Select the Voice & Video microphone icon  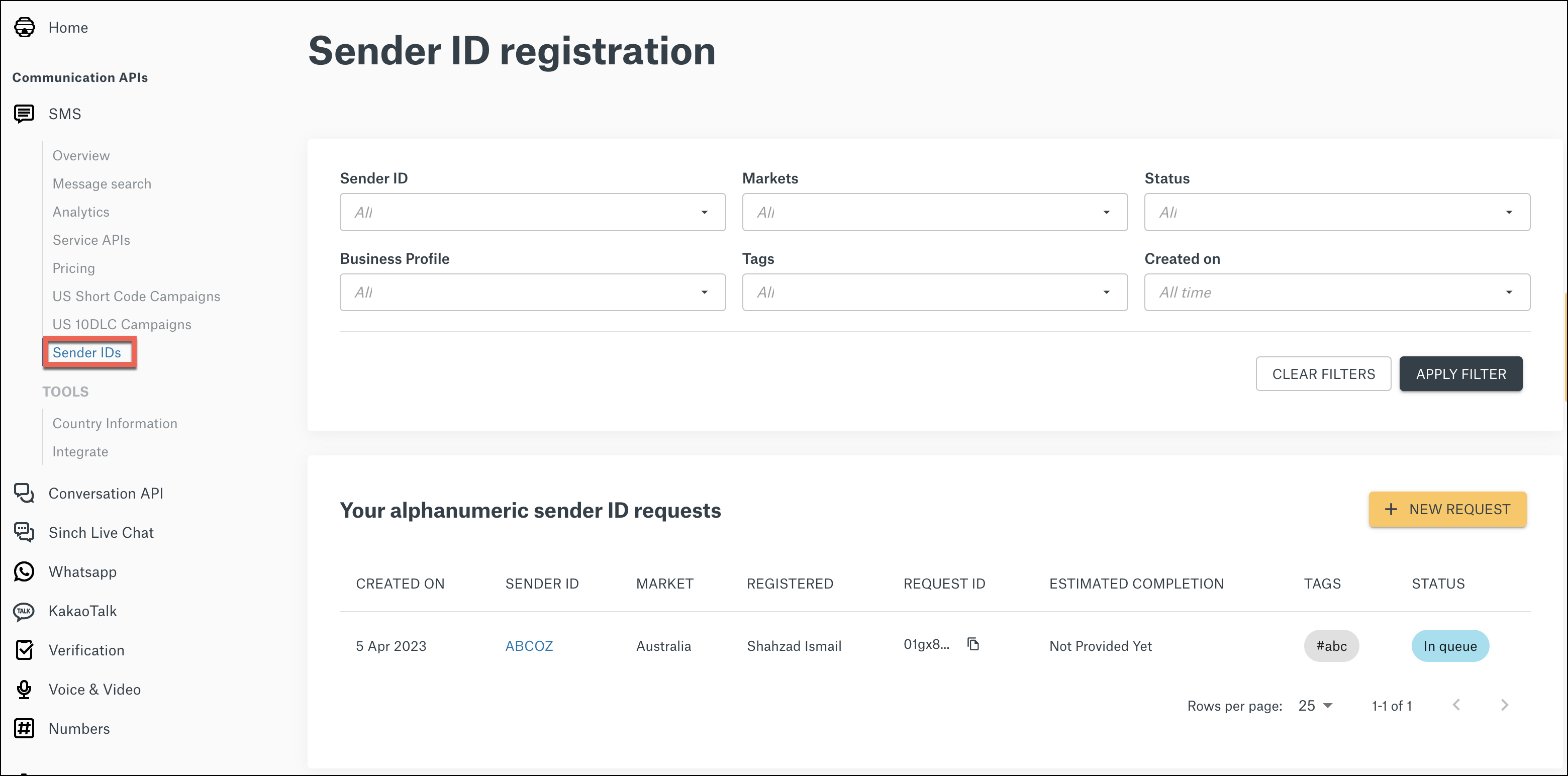pyautogui.click(x=24, y=689)
